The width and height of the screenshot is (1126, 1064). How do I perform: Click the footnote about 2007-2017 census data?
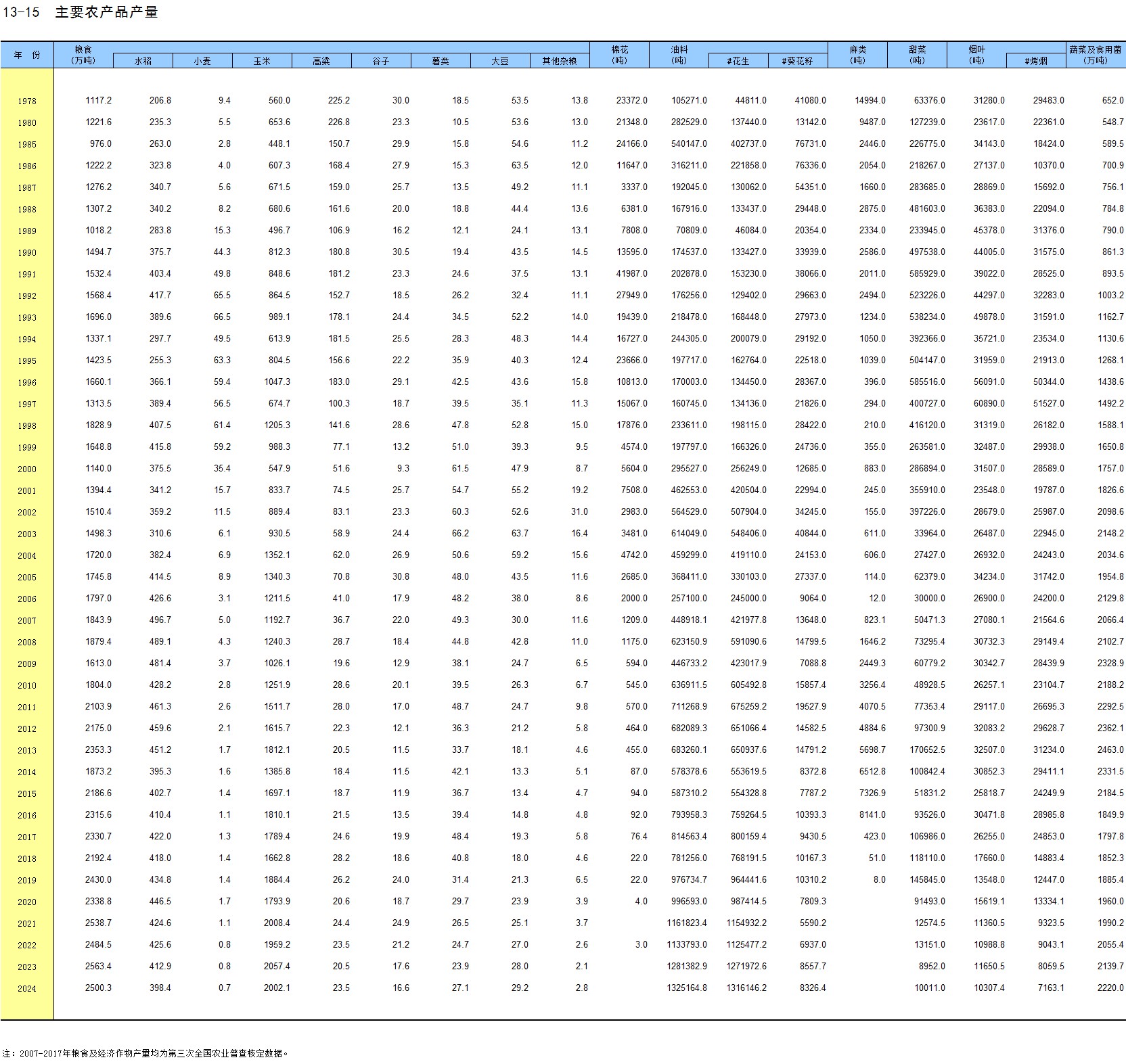tap(145, 1053)
